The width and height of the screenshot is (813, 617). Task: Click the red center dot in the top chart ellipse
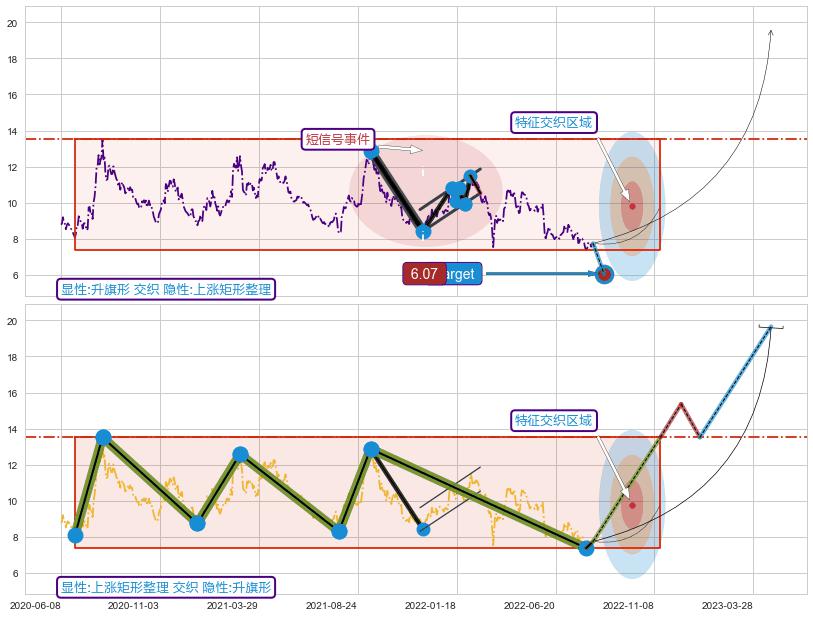point(632,206)
